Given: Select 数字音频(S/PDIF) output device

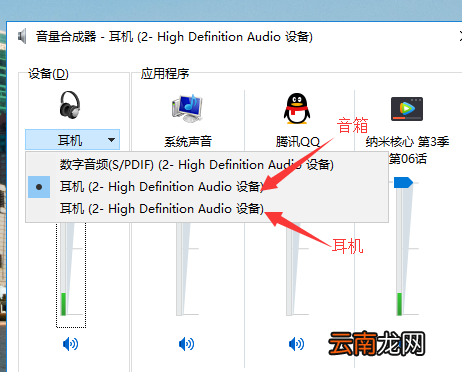Looking at the screenshot, I should coord(207,165).
